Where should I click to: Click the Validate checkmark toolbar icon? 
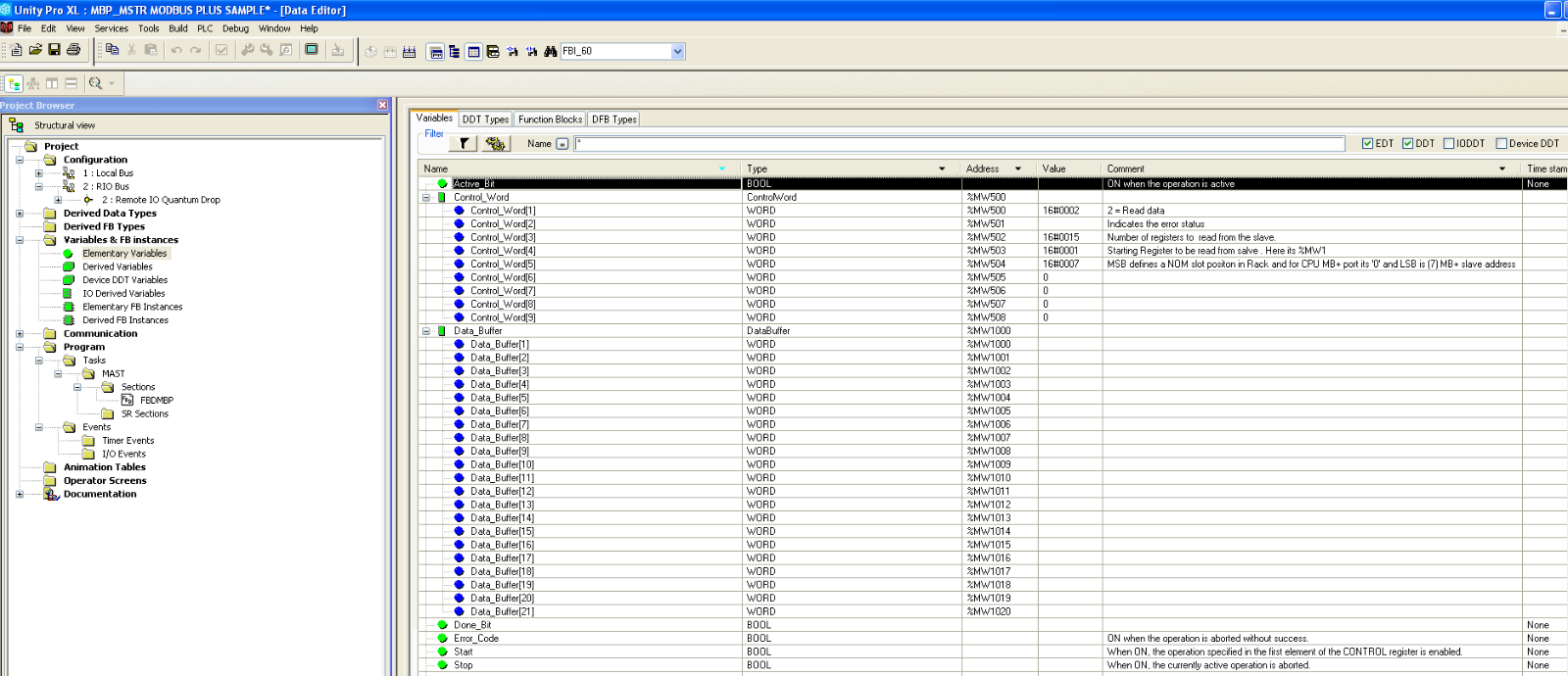221,50
